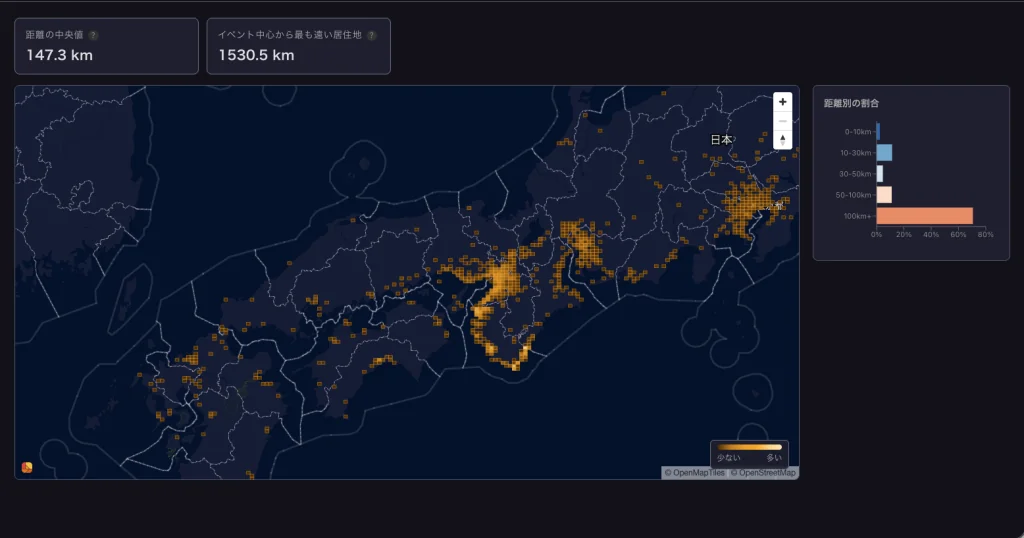
Task: Open help tooltip for 距離の中央値
Action: (93, 35)
